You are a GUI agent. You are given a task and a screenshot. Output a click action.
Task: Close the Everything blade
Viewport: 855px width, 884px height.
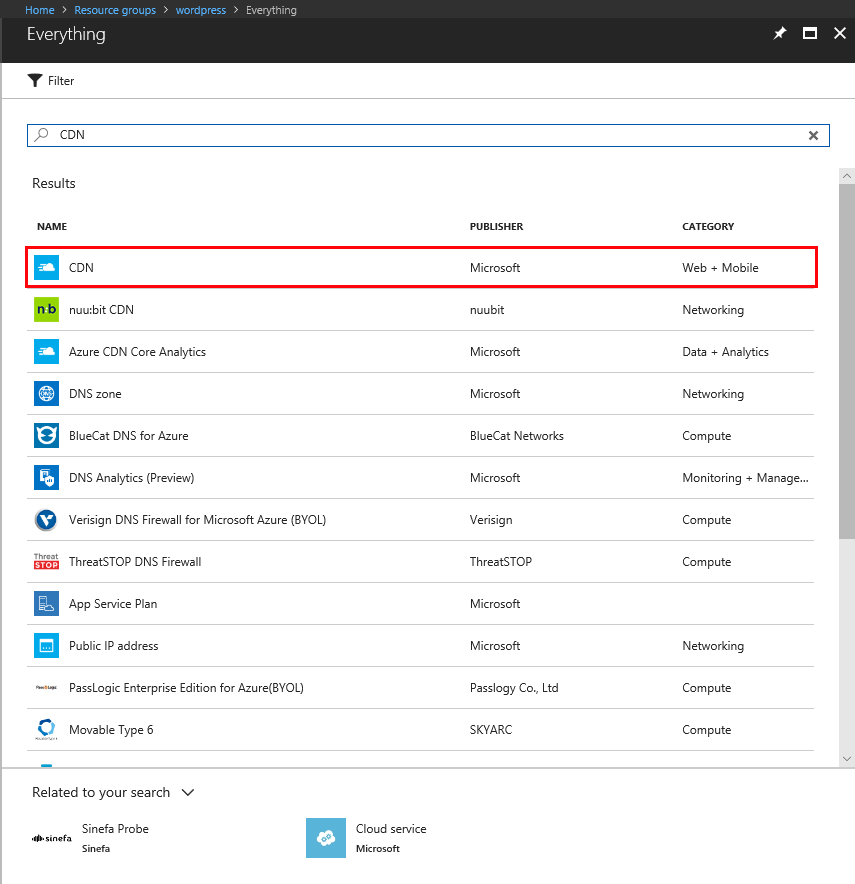840,33
